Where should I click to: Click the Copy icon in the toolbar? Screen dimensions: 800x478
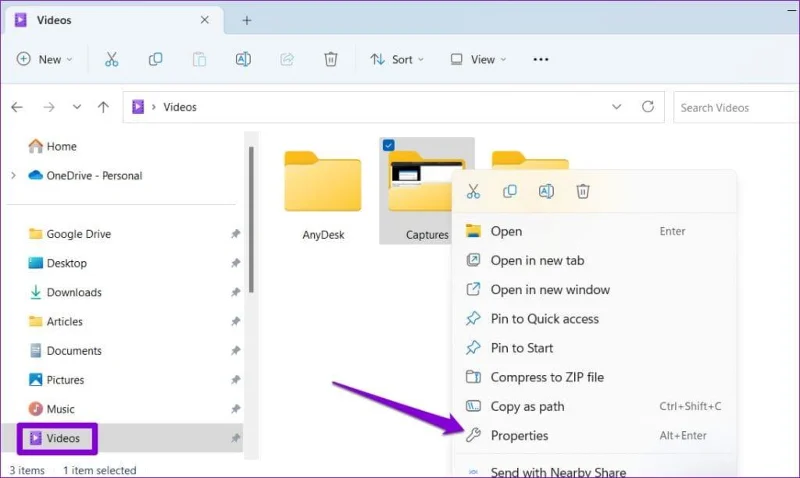click(x=155, y=59)
